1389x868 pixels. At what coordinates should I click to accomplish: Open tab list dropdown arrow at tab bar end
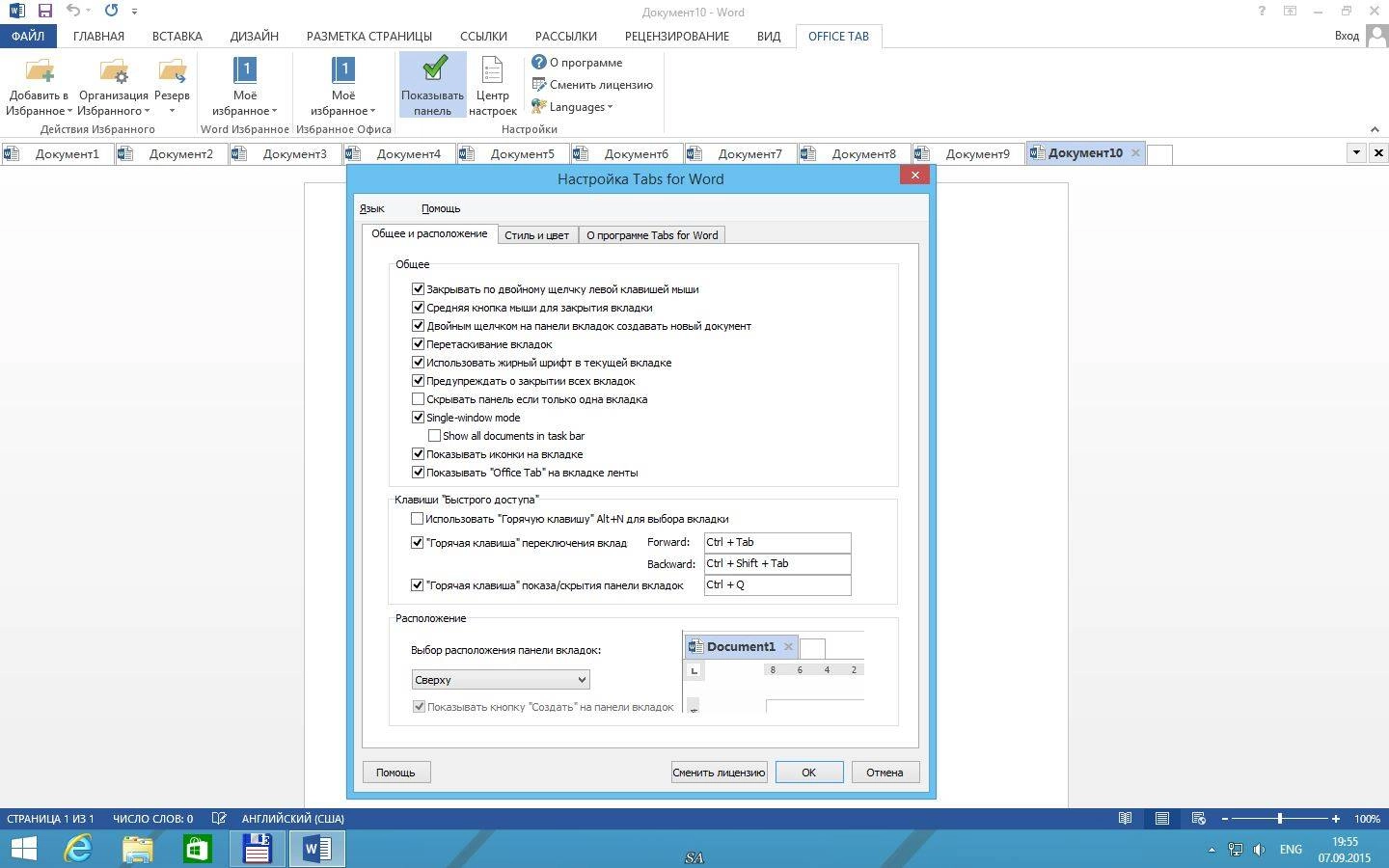(1356, 152)
